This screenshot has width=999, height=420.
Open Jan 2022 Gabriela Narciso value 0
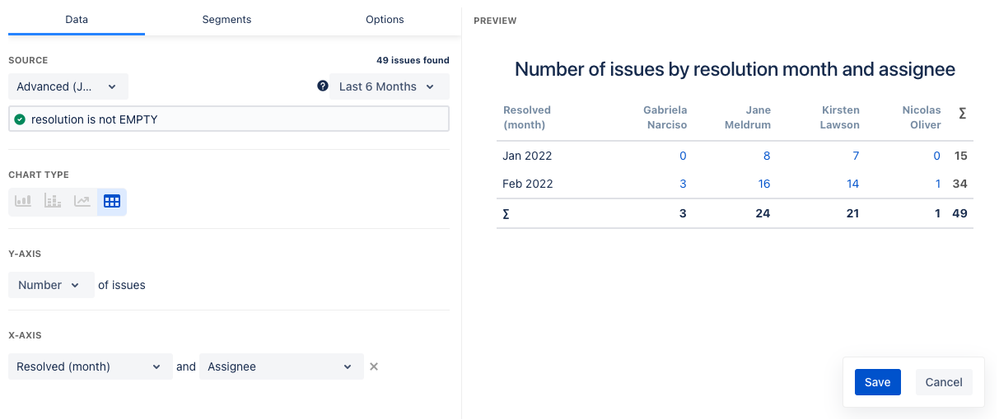pyautogui.click(x=683, y=156)
